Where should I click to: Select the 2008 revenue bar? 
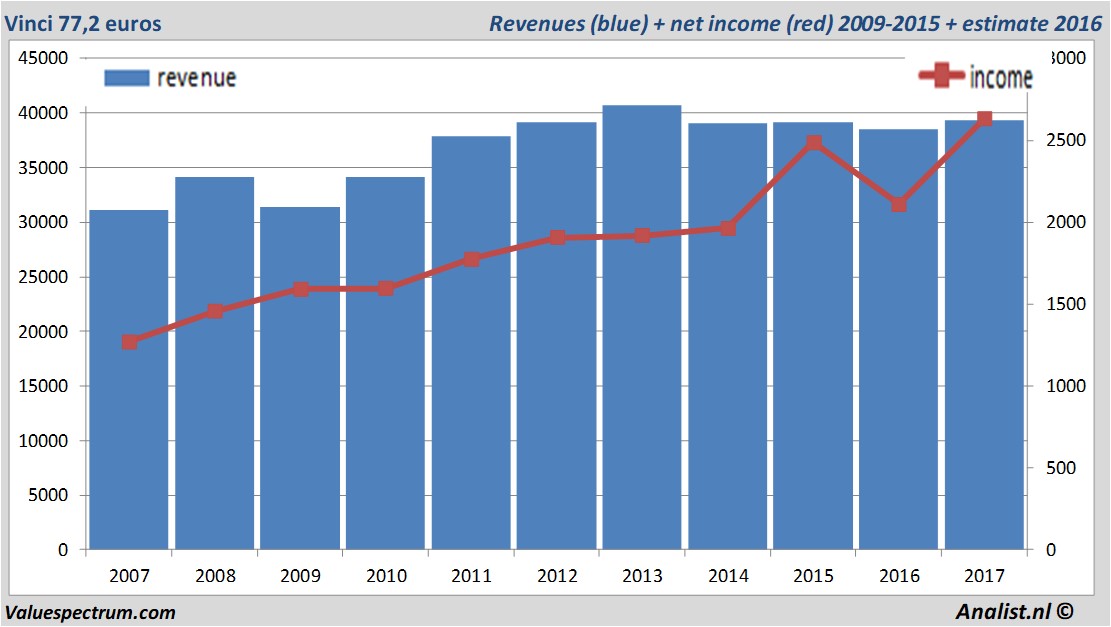[215, 363]
